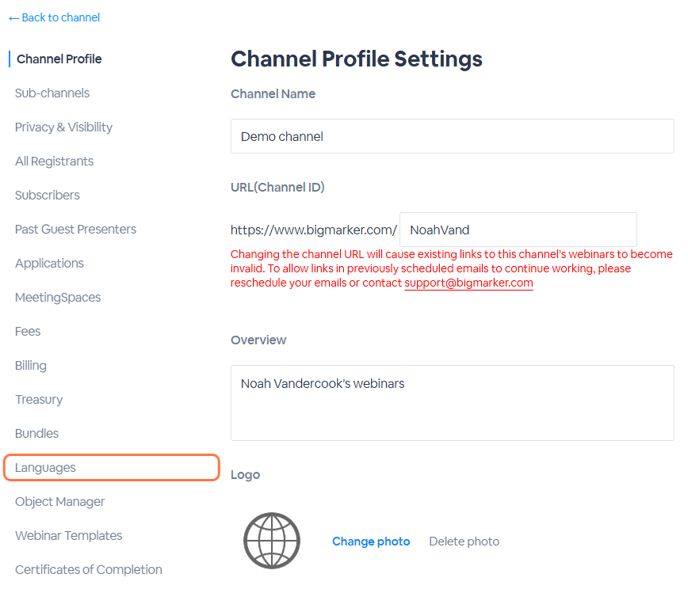Focus the URL Channel ID field
This screenshot has width=688, height=589.
[518, 230]
